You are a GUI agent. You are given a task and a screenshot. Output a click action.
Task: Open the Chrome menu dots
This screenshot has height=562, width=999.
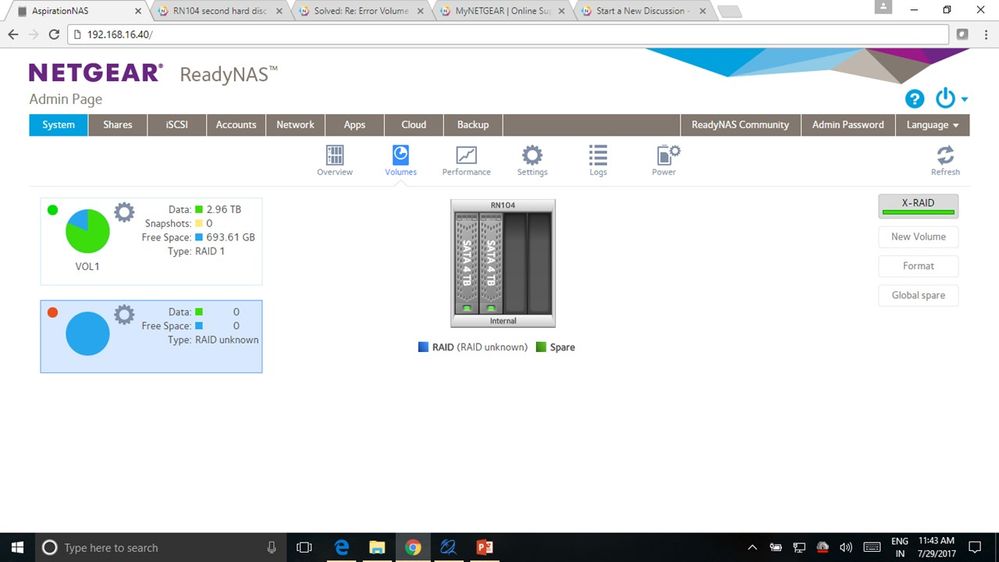click(x=986, y=34)
